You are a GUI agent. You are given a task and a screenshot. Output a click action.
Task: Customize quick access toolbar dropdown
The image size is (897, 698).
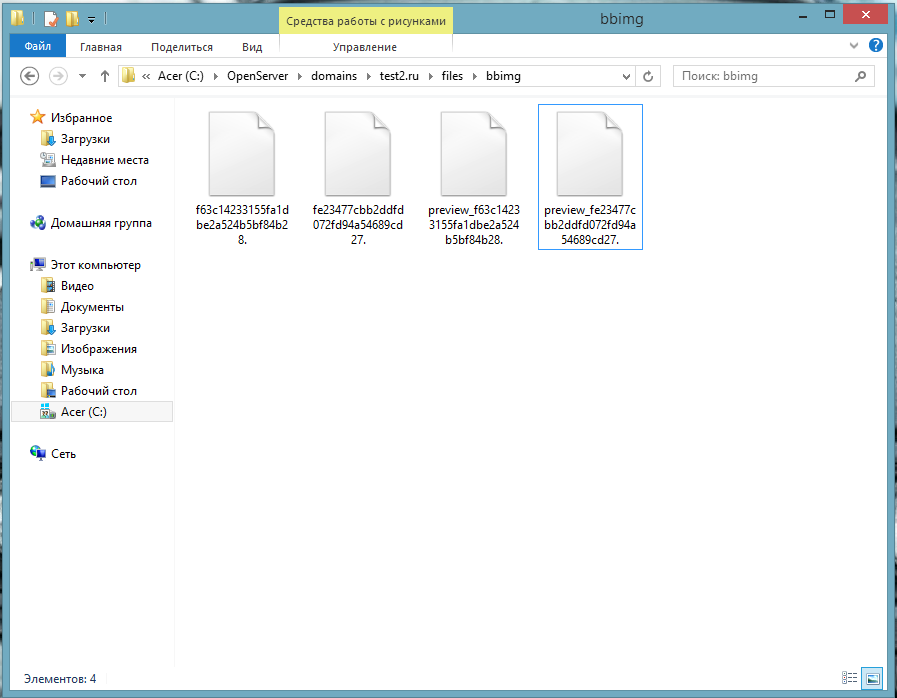pos(91,18)
